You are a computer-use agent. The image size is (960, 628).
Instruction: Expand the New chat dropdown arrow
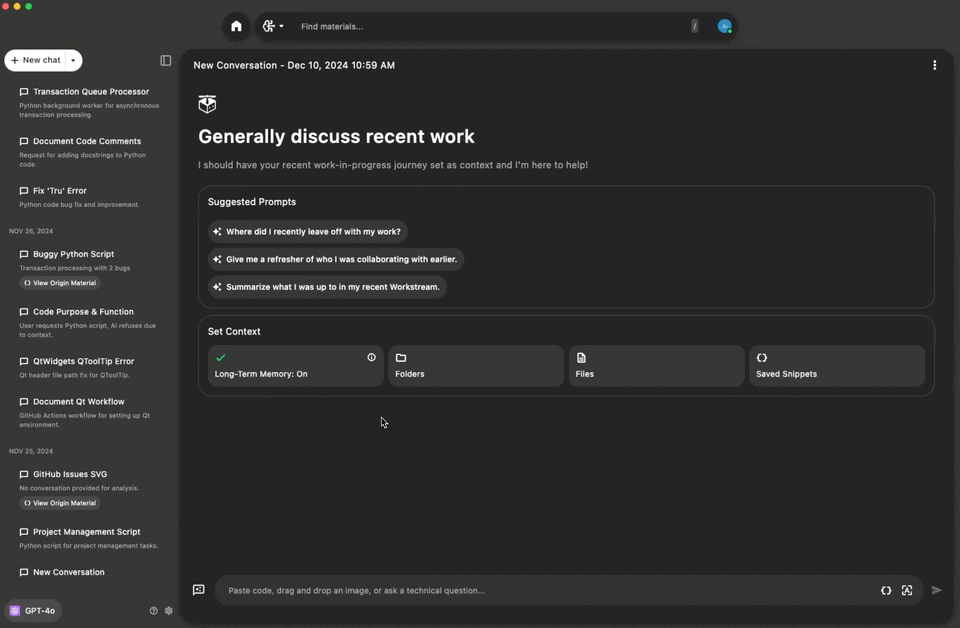73,60
